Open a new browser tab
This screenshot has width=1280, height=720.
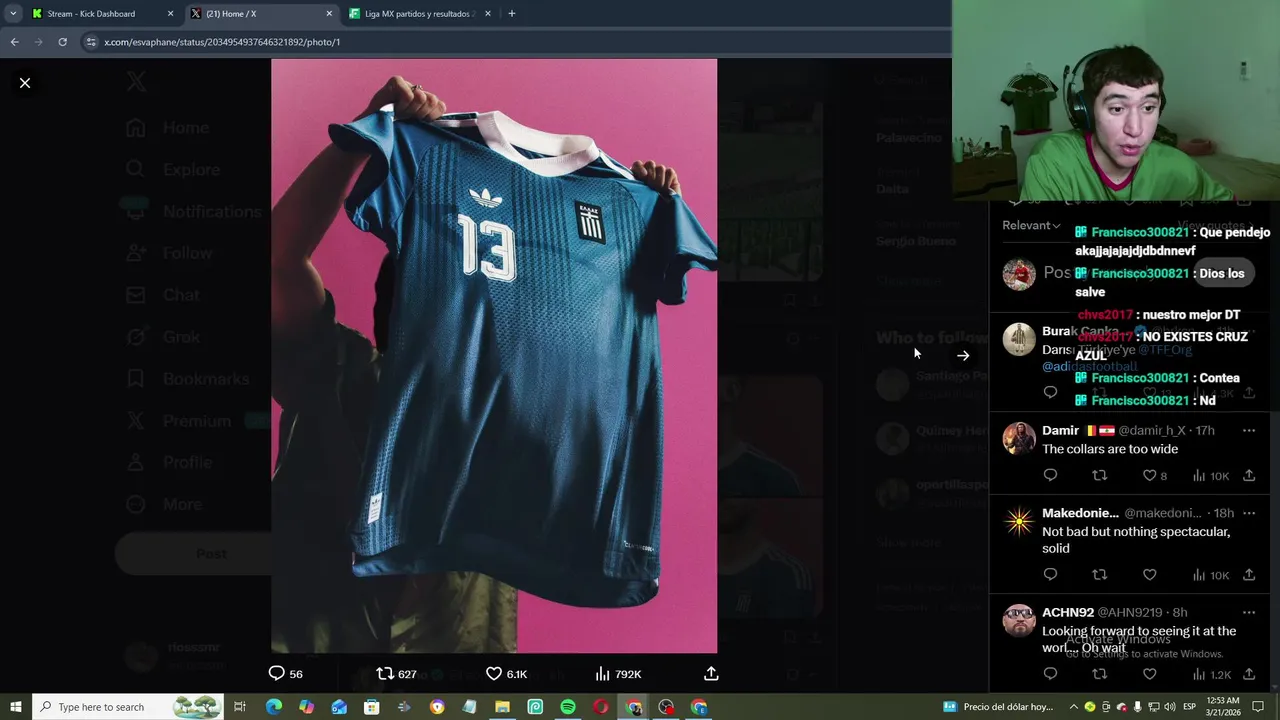[x=512, y=14]
